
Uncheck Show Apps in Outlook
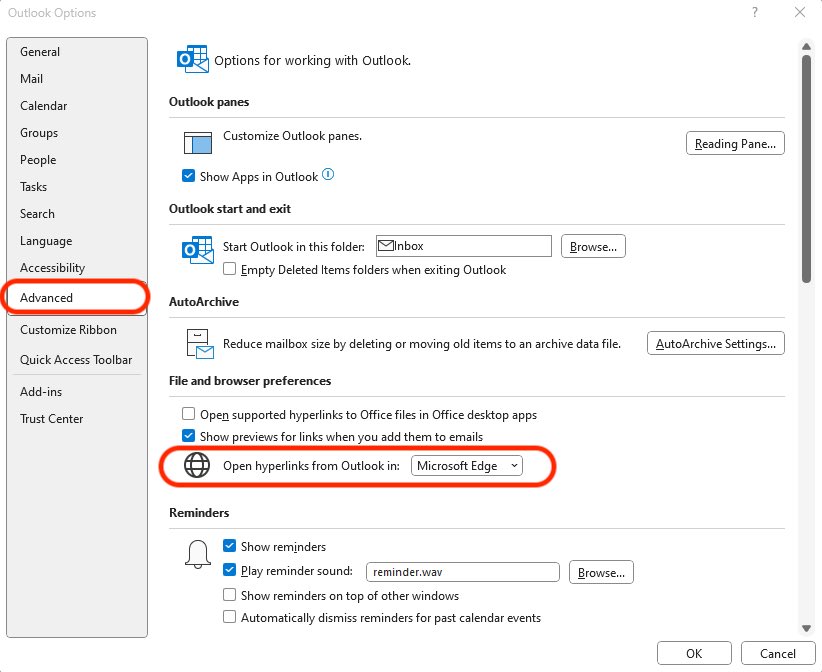[188, 176]
